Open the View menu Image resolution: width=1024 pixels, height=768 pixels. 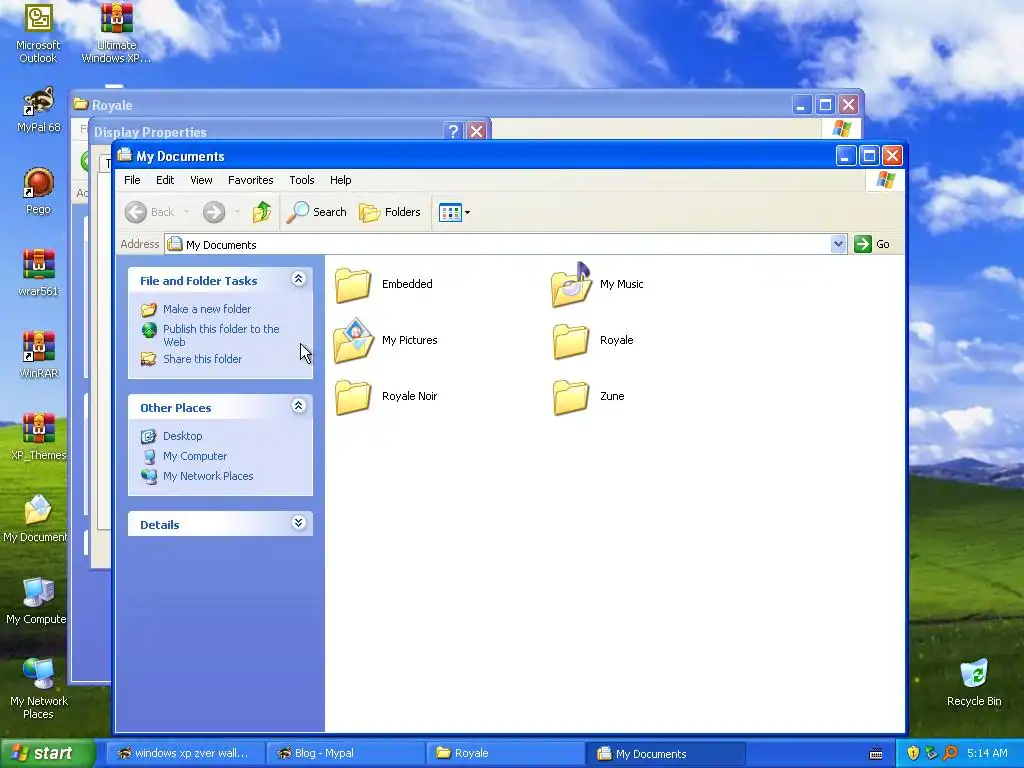201,180
